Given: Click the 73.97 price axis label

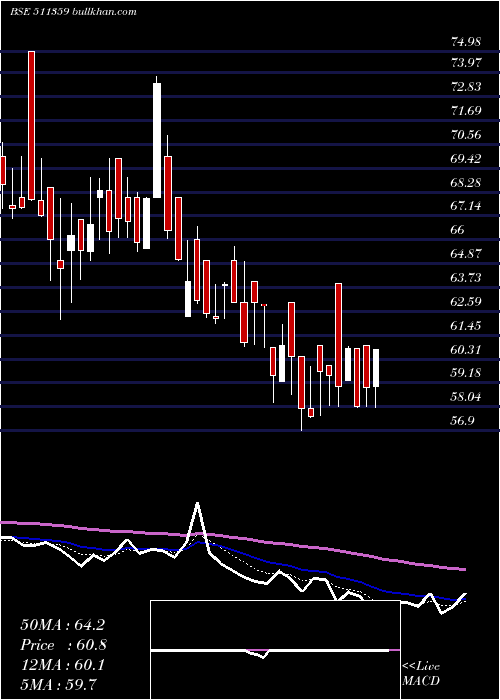Looking at the screenshot, I should 466,63.
